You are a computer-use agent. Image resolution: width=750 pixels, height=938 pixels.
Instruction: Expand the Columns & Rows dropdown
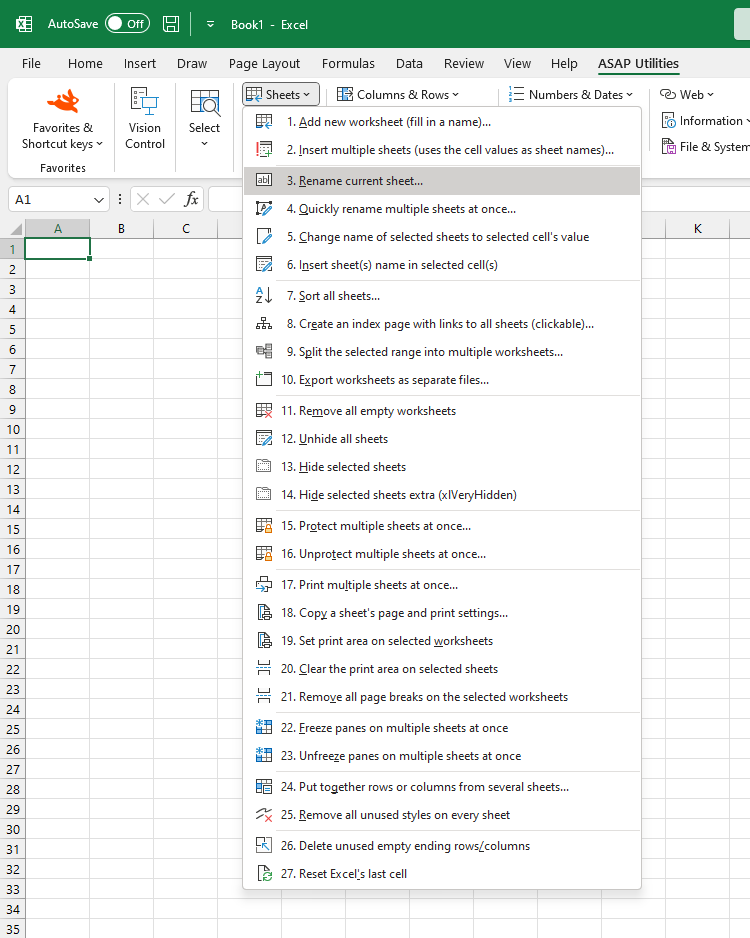[x=398, y=95]
